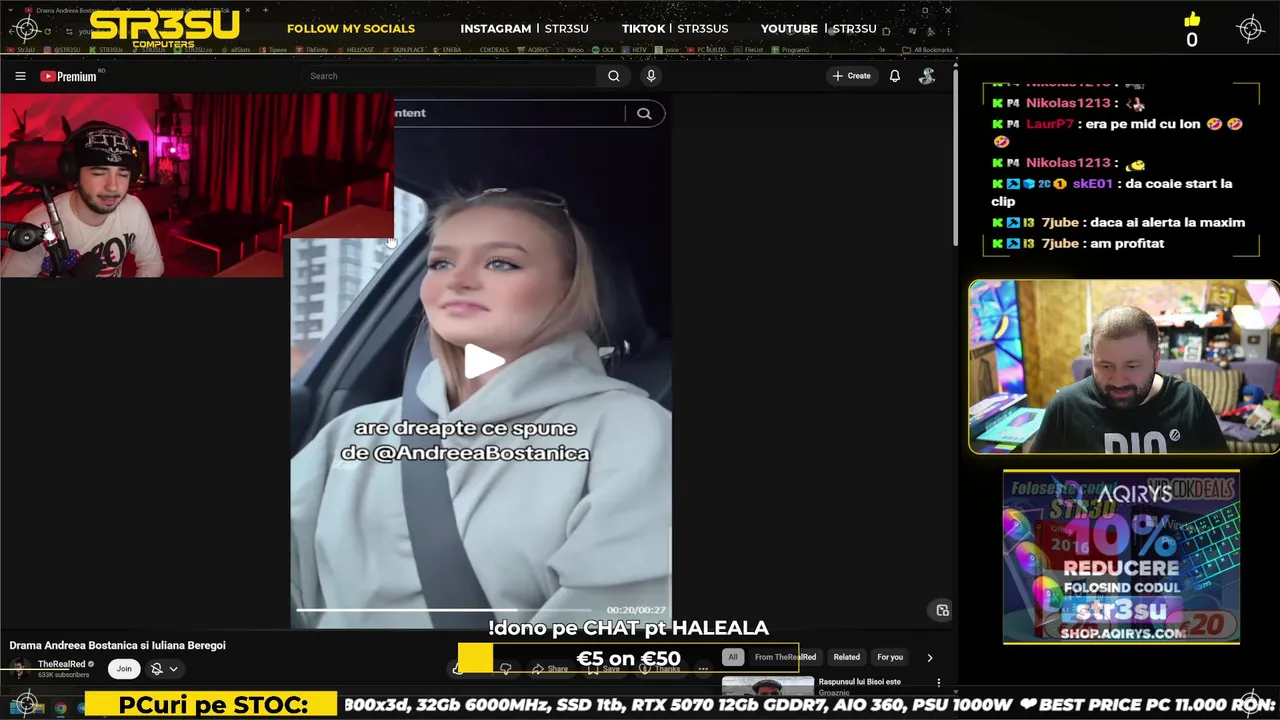Send Thanks to the creator

click(661, 669)
